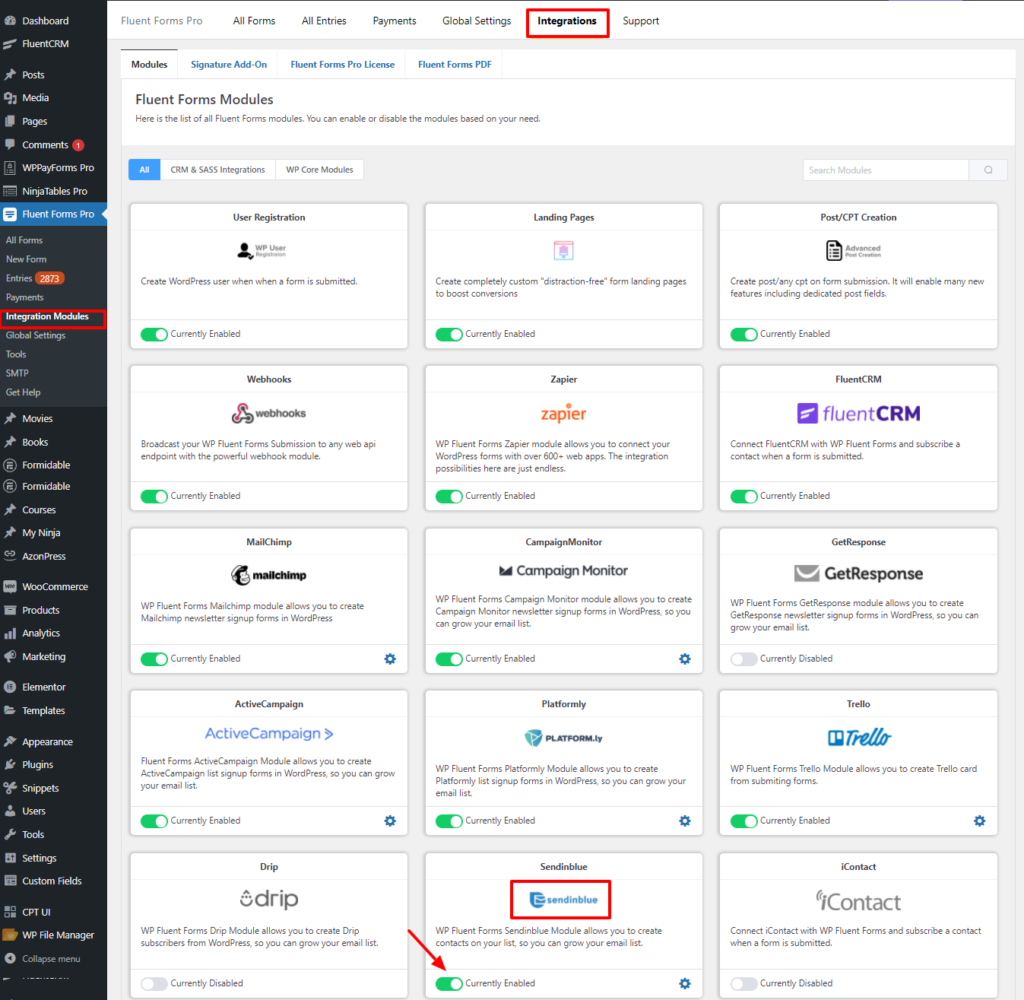Select the All modules filter
The image size is (1024, 1000).
coord(144,170)
